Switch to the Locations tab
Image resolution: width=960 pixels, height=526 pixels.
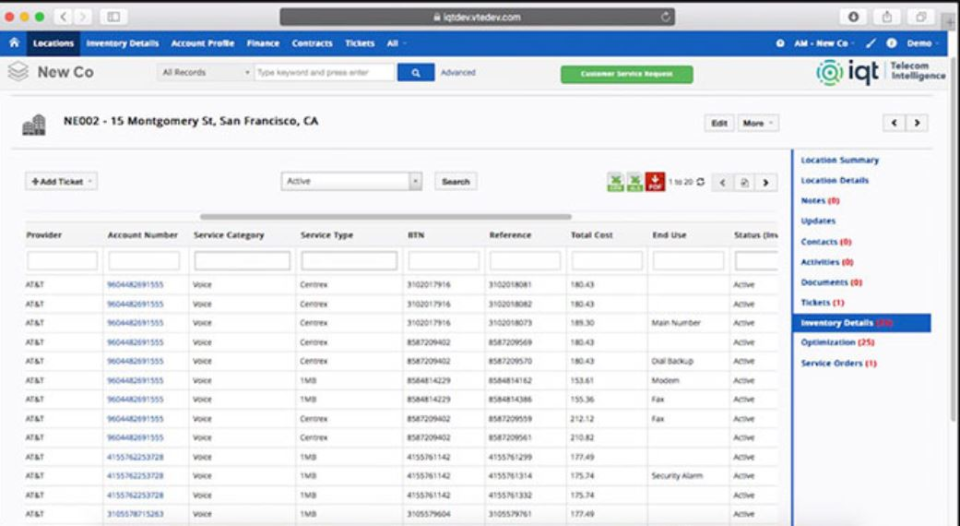click(x=53, y=43)
